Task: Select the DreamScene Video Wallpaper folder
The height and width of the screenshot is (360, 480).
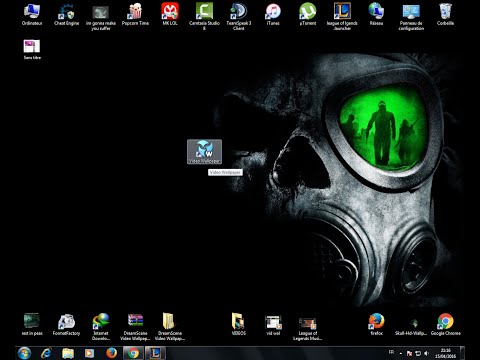Action: (170, 327)
